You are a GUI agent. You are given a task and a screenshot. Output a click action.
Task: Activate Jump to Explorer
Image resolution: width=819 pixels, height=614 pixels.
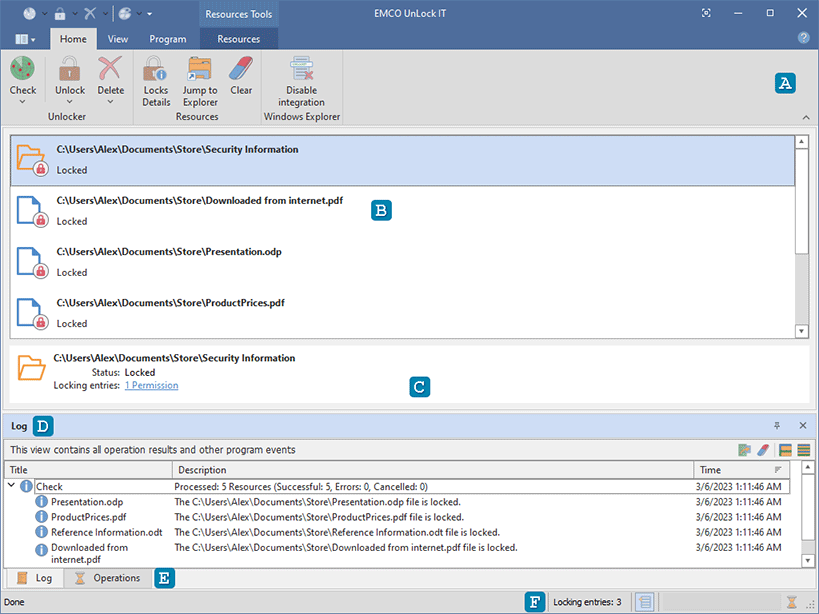199,77
